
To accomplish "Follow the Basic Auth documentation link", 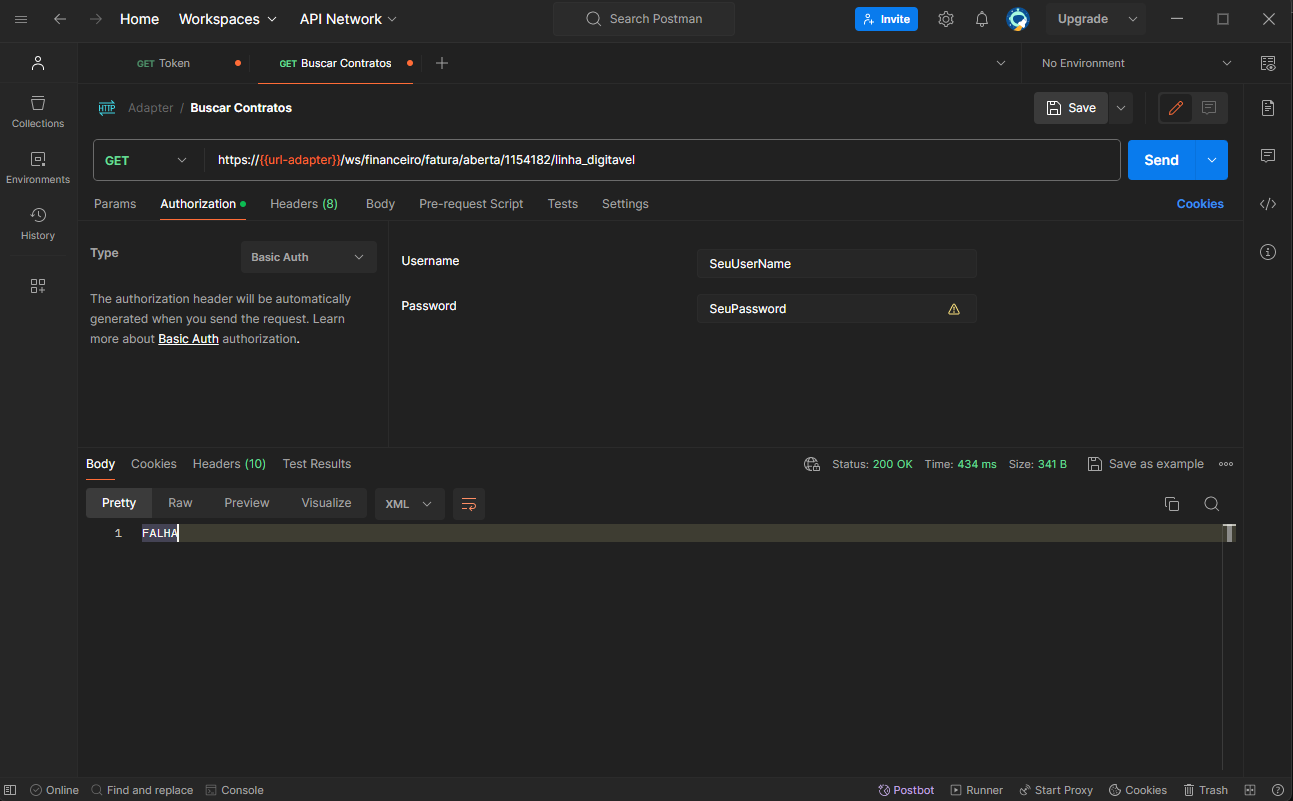I will pyautogui.click(x=188, y=339).
